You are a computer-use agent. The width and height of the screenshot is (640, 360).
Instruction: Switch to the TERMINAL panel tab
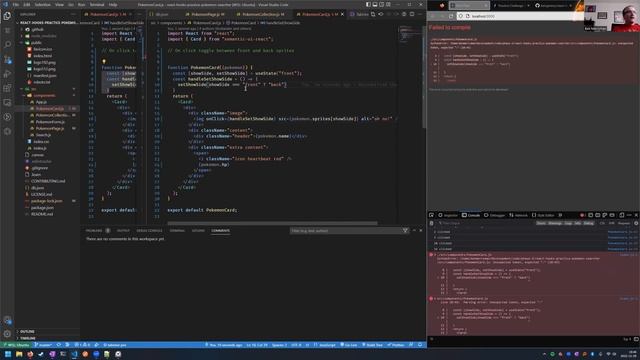177,231
